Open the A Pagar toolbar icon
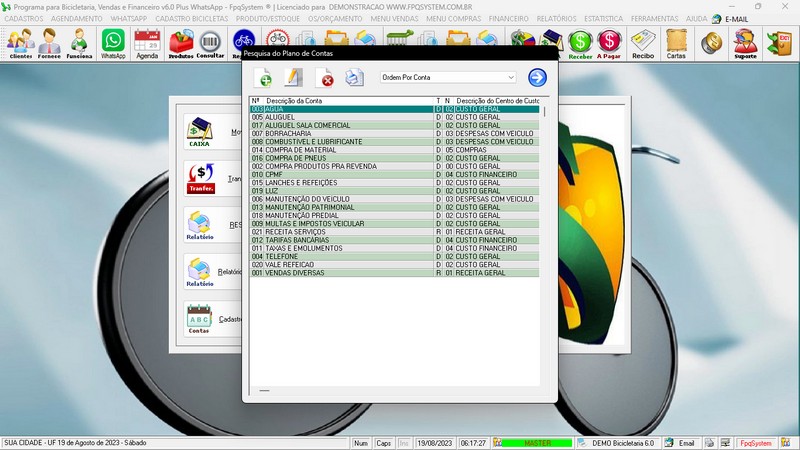 [x=609, y=43]
